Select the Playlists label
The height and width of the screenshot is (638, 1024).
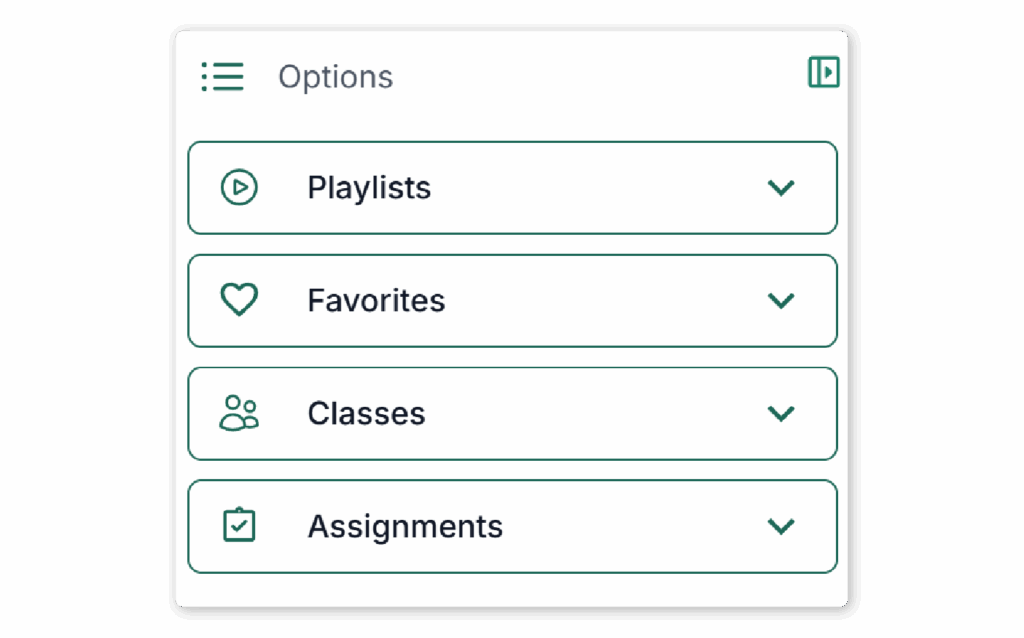coord(369,188)
